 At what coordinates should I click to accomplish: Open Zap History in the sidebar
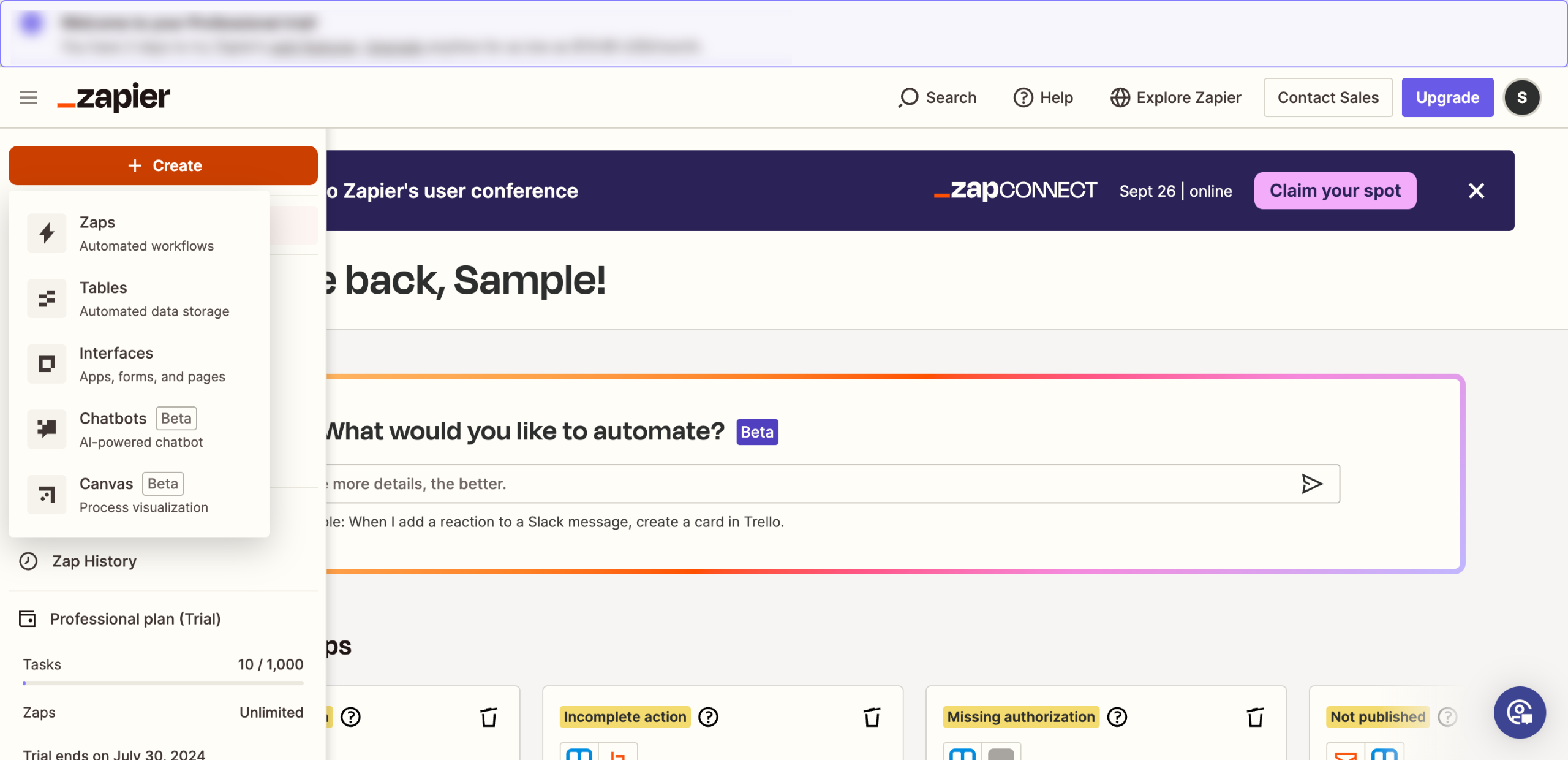[94, 561]
